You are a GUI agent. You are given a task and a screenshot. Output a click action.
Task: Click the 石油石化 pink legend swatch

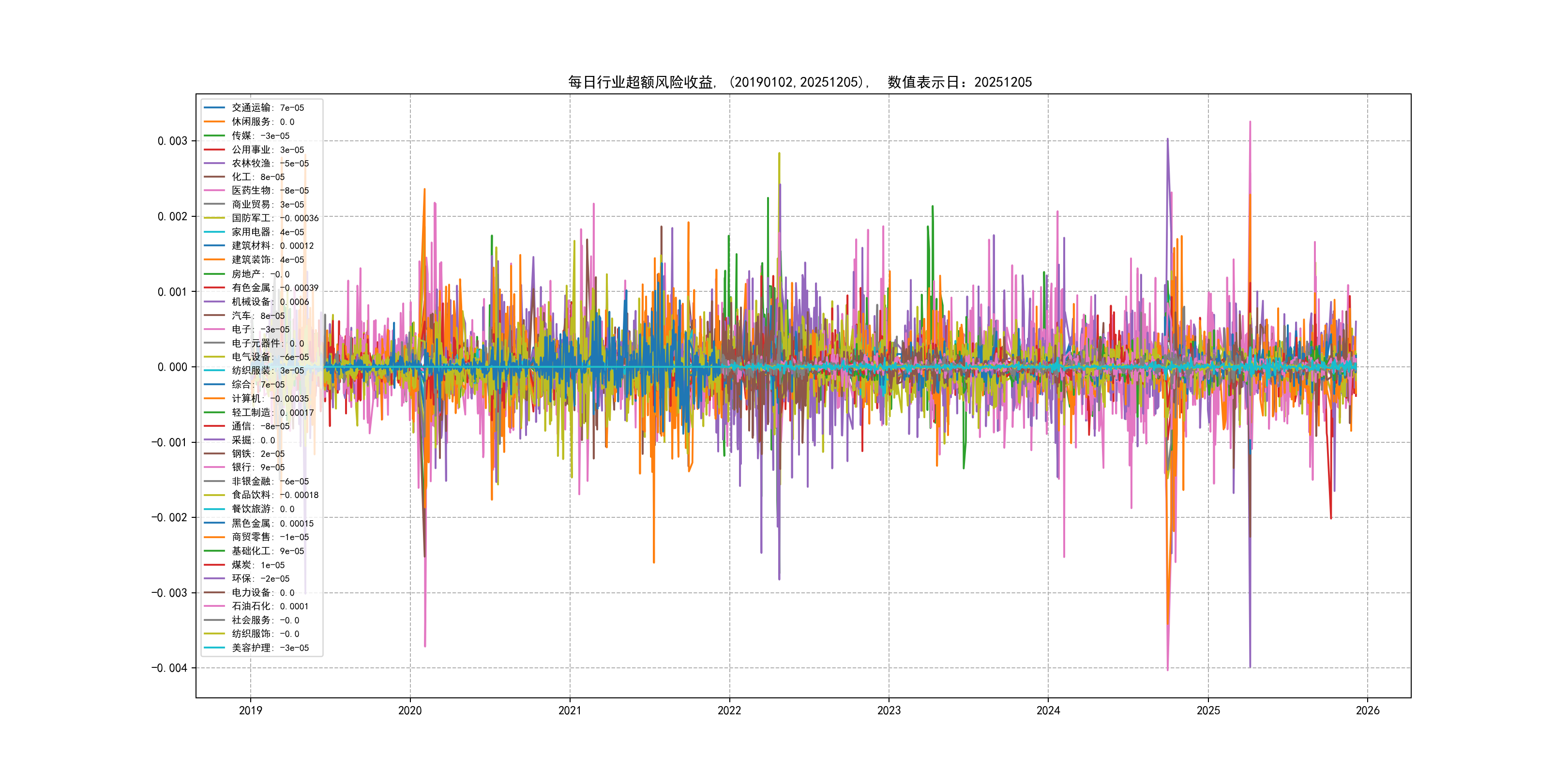point(214,606)
